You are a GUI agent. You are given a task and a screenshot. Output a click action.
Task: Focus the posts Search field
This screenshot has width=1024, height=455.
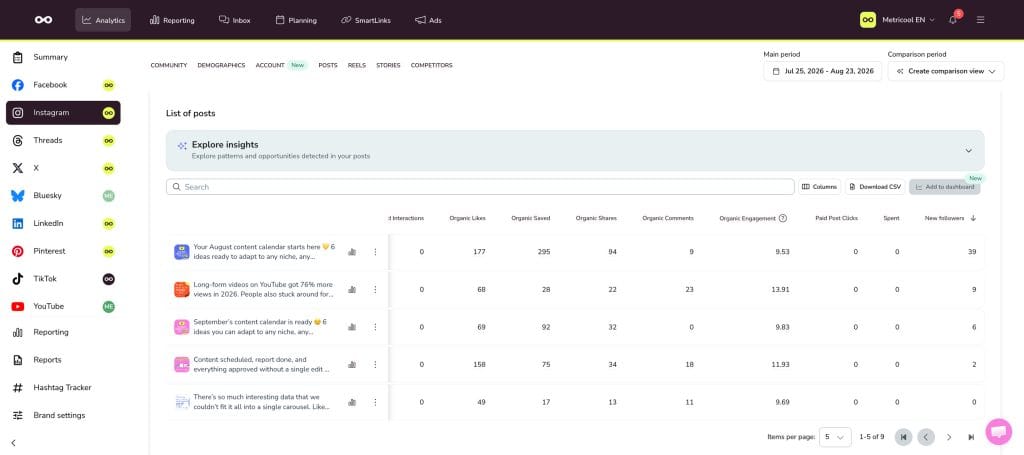480,187
